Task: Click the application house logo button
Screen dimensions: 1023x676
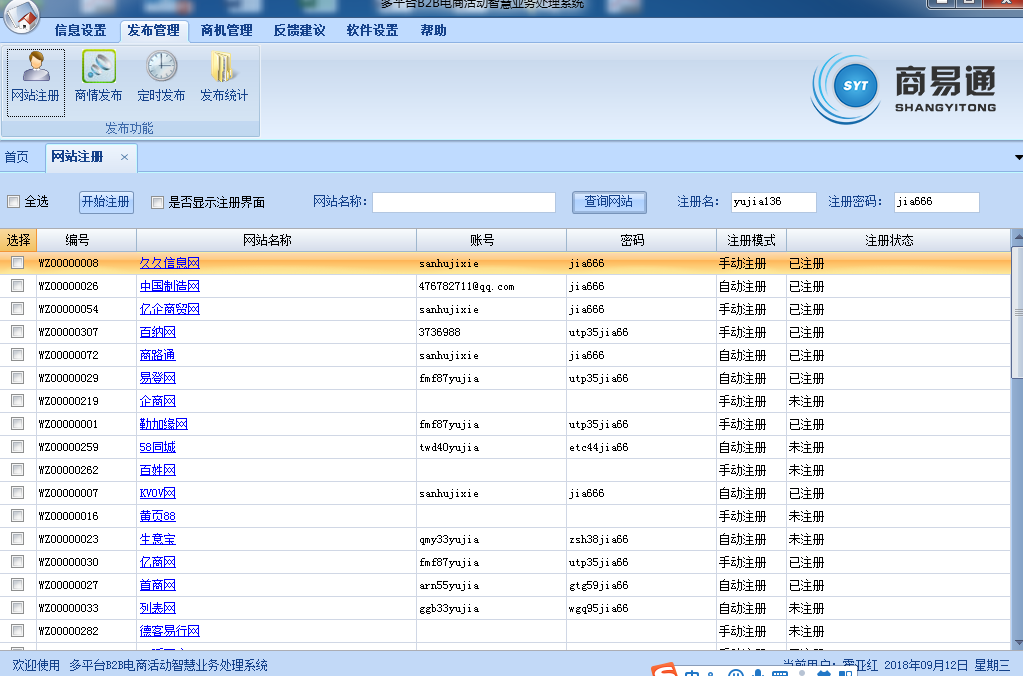Action: tap(22, 16)
